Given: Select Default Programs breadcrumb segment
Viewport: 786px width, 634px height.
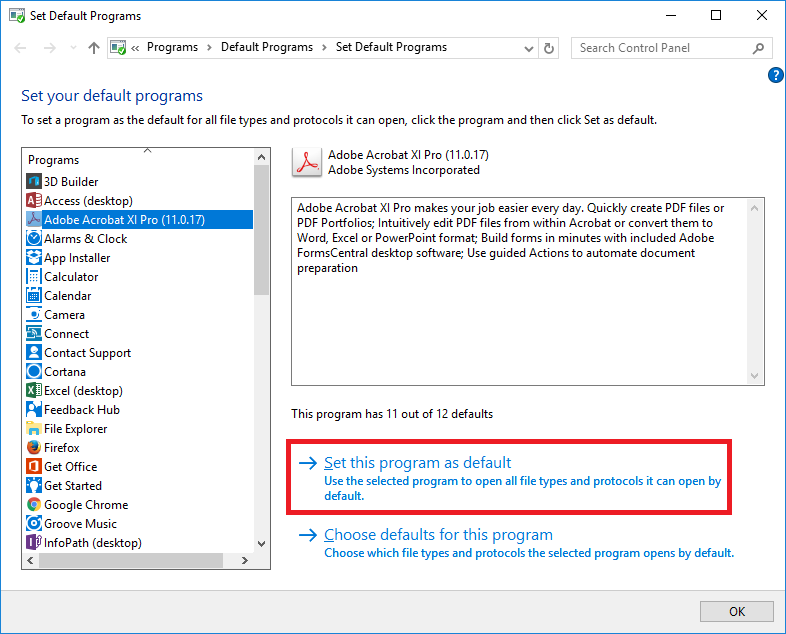Looking at the screenshot, I should coord(267,47).
